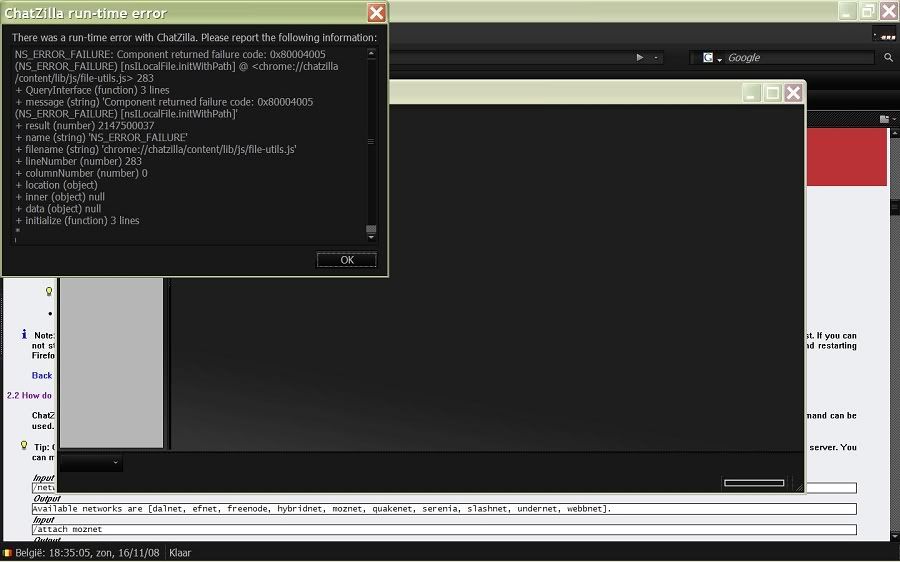Click the 'QueryInterface (function) 3 lines' line
The width and height of the screenshot is (900, 562).
[x=92, y=90]
